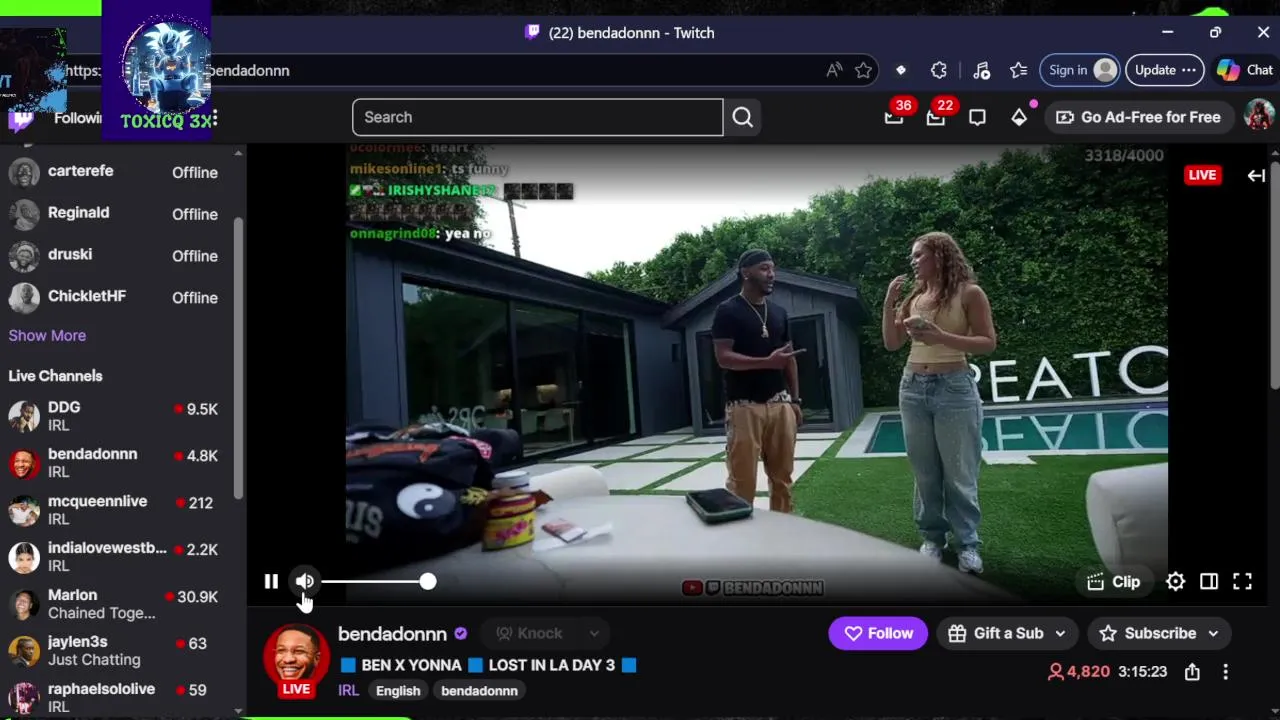Add page to favorites star icon
Screen dimensions: 1280x720
864,70
